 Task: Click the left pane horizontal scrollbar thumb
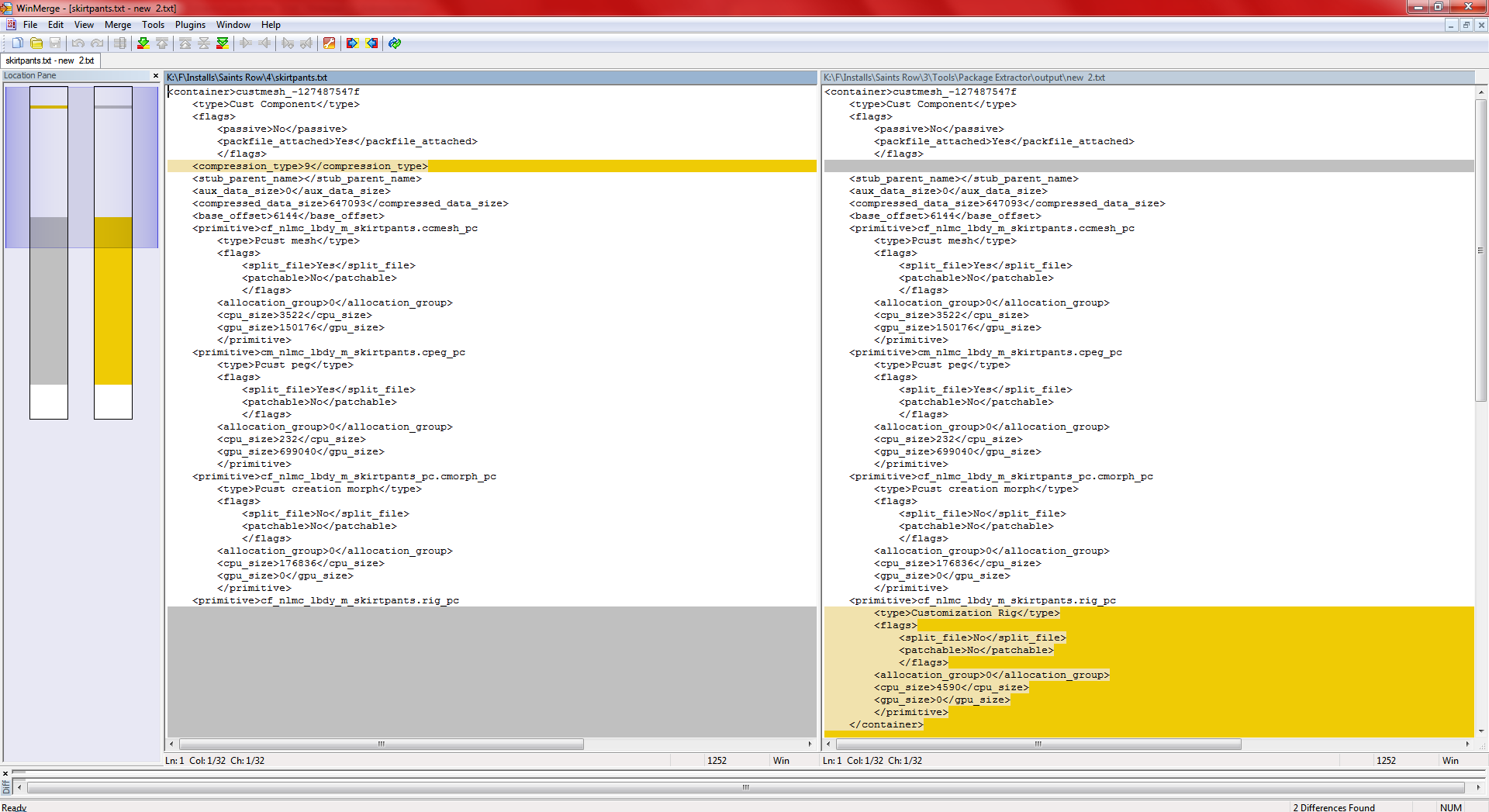click(382, 744)
